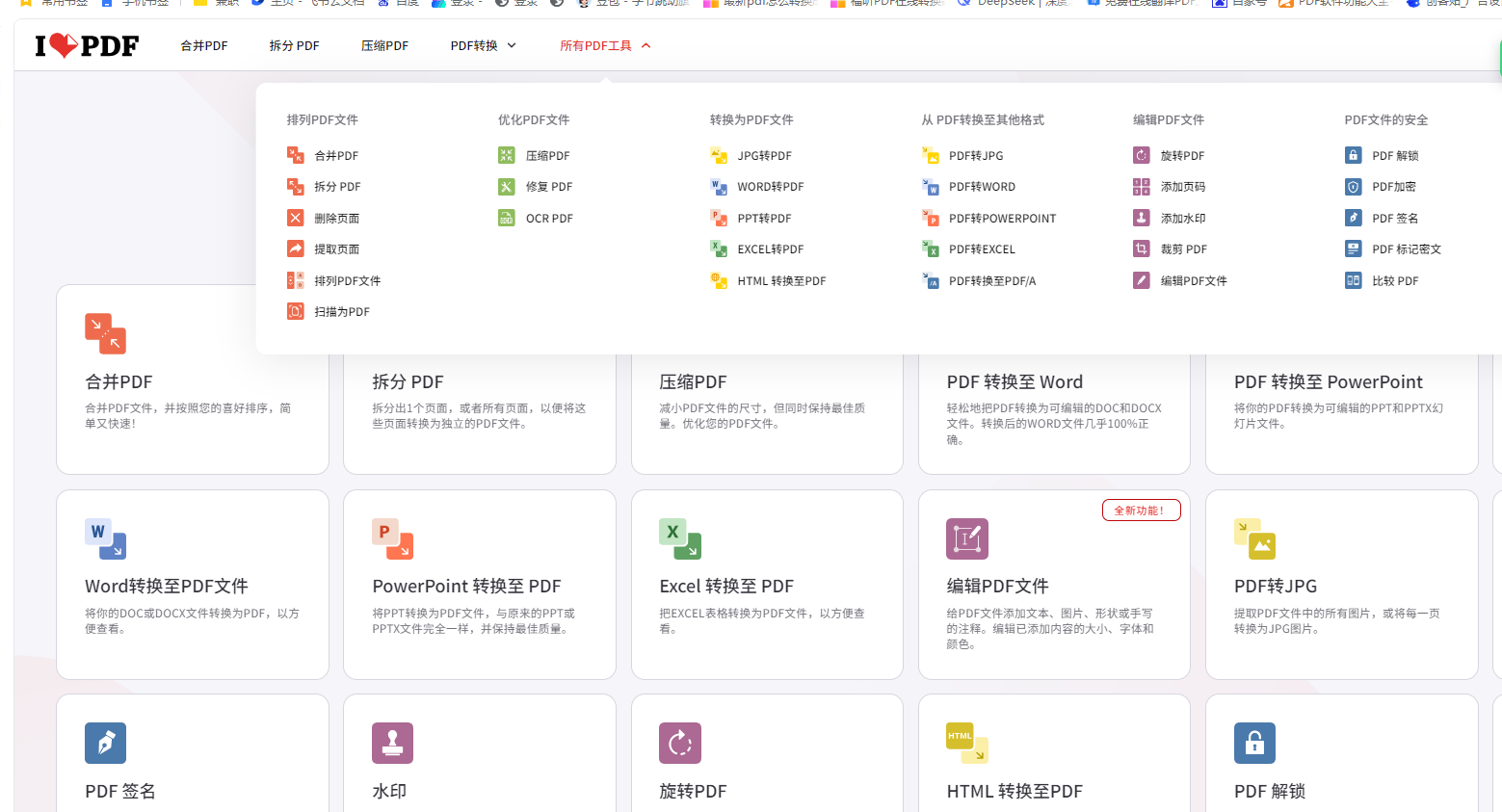This screenshot has width=1502, height=812.
Task: Open 合并PDF in the top navigation
Action: (x=204, y=45)
